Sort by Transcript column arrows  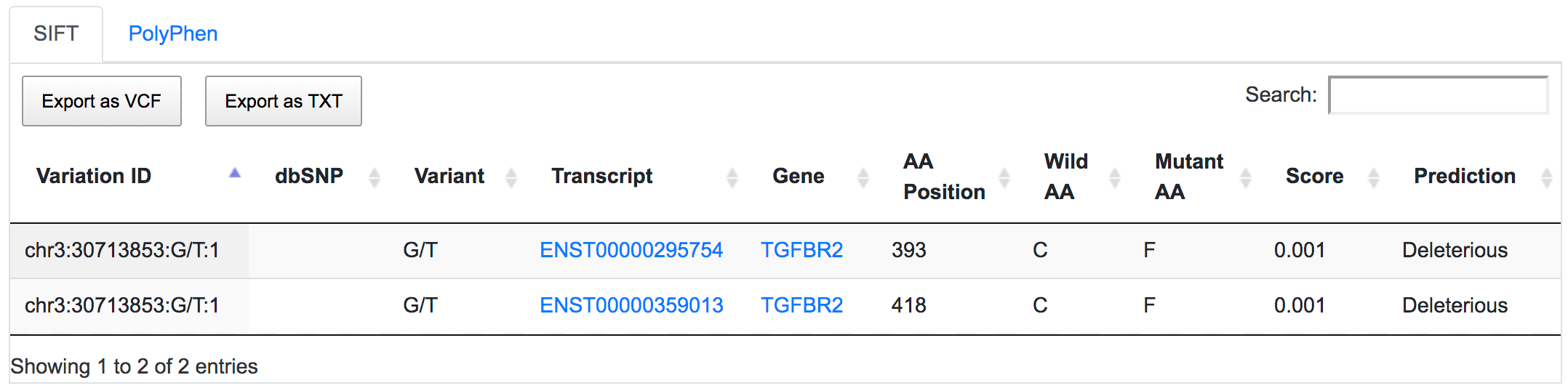(732, 177)
